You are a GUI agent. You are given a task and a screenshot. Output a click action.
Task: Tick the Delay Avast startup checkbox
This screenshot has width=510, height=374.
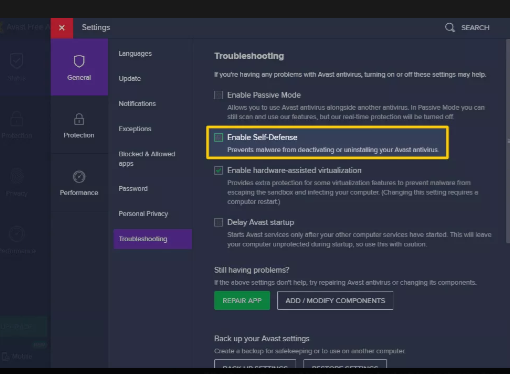click(218, 222)
